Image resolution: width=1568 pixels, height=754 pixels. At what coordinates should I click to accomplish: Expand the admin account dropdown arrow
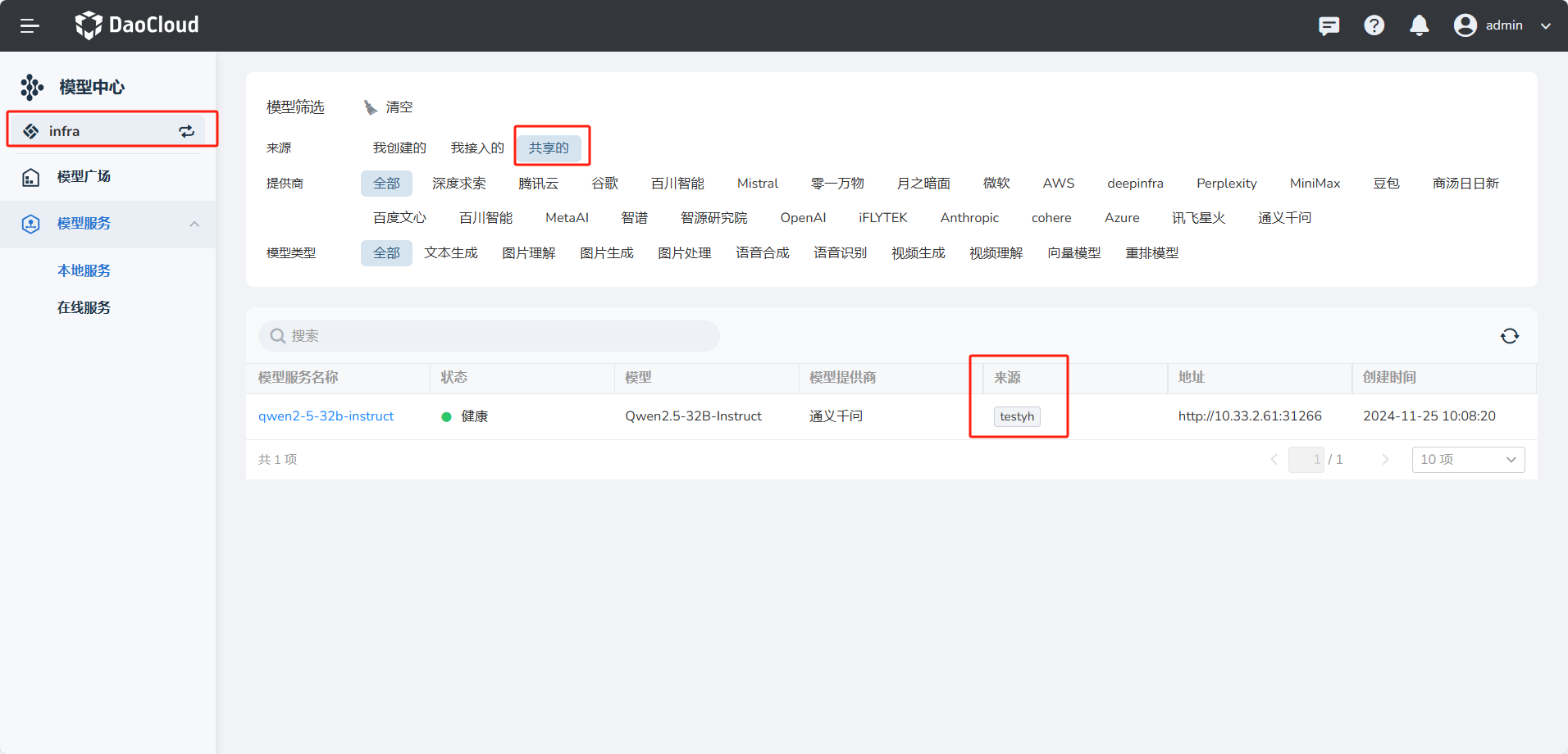coord(1546,26)
